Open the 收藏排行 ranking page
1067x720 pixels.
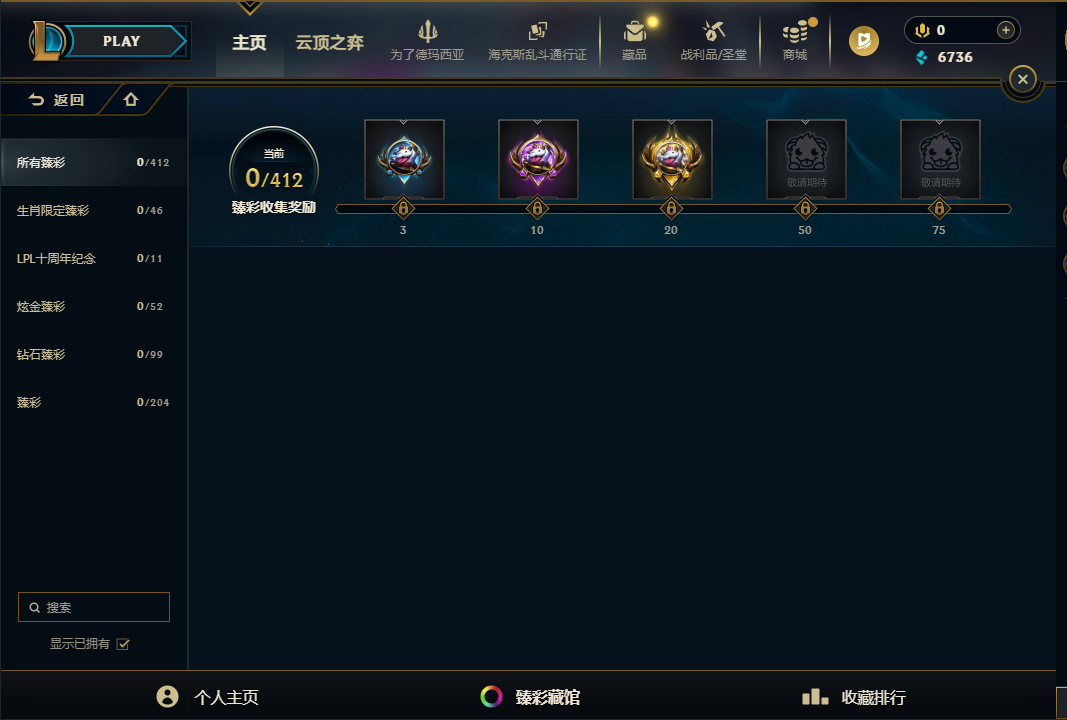coord(853,697)
